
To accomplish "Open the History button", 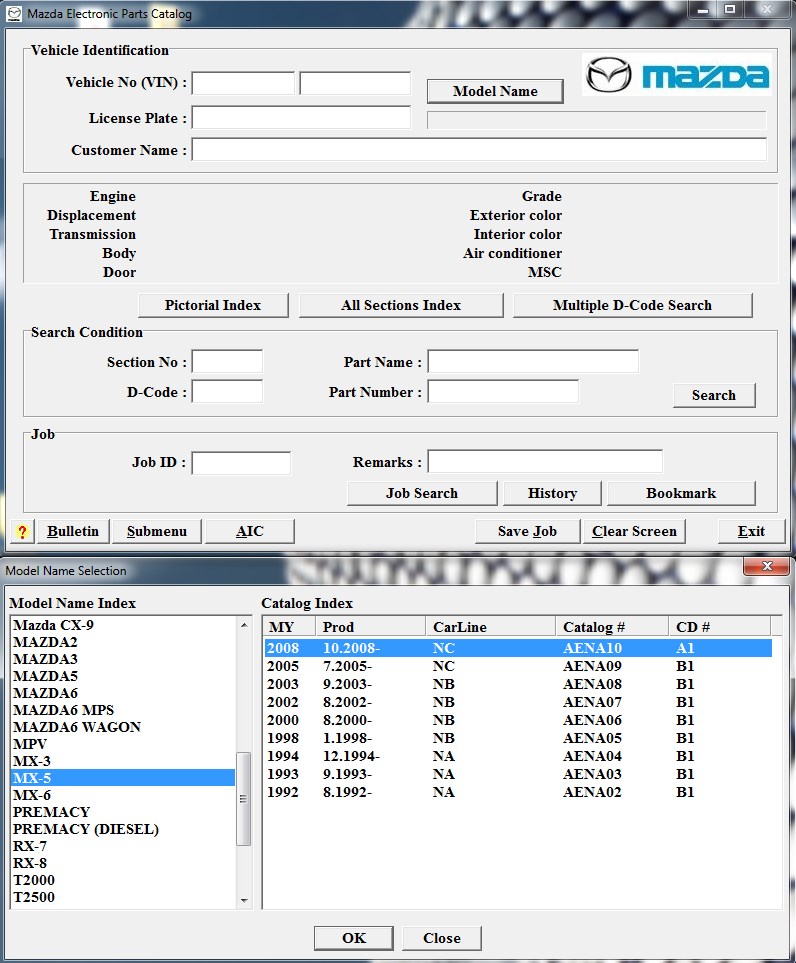I will 552,493.
